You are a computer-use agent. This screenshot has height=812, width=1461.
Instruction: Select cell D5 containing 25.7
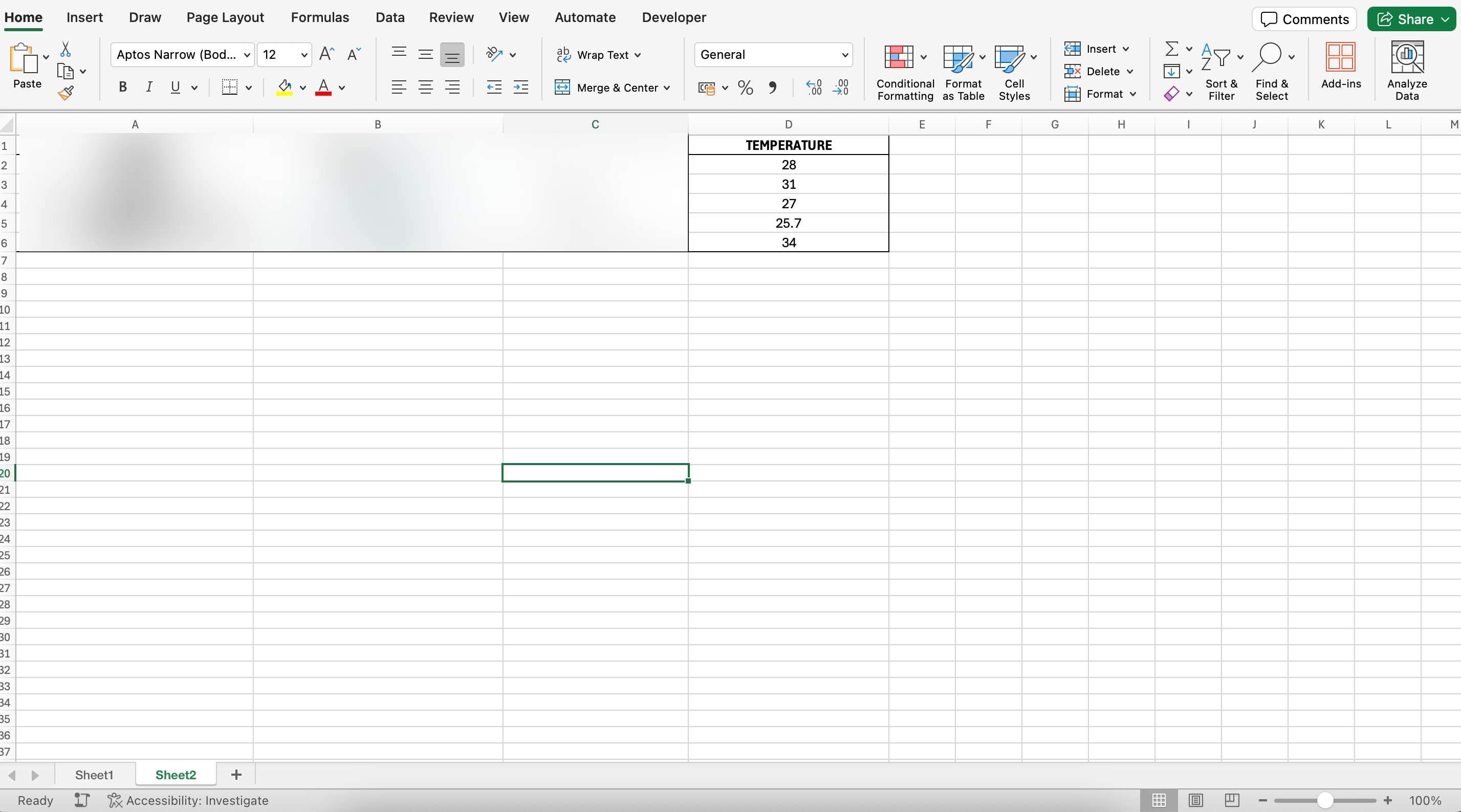pos(788,223)
